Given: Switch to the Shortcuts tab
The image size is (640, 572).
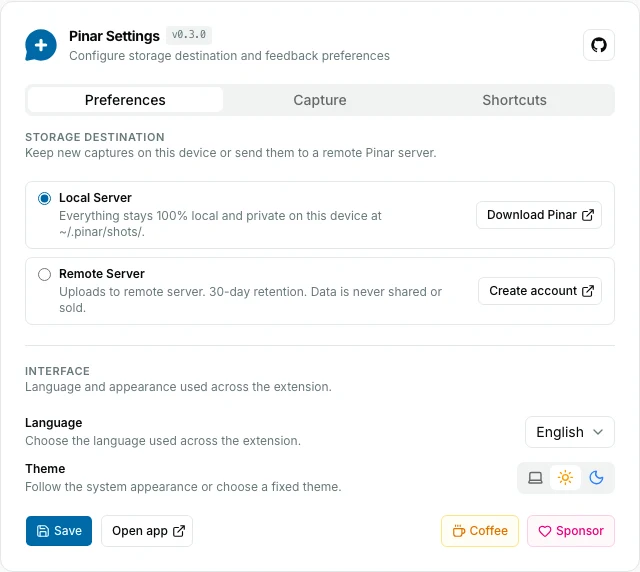Looking at the screenshot, I should tap(514, 100).
